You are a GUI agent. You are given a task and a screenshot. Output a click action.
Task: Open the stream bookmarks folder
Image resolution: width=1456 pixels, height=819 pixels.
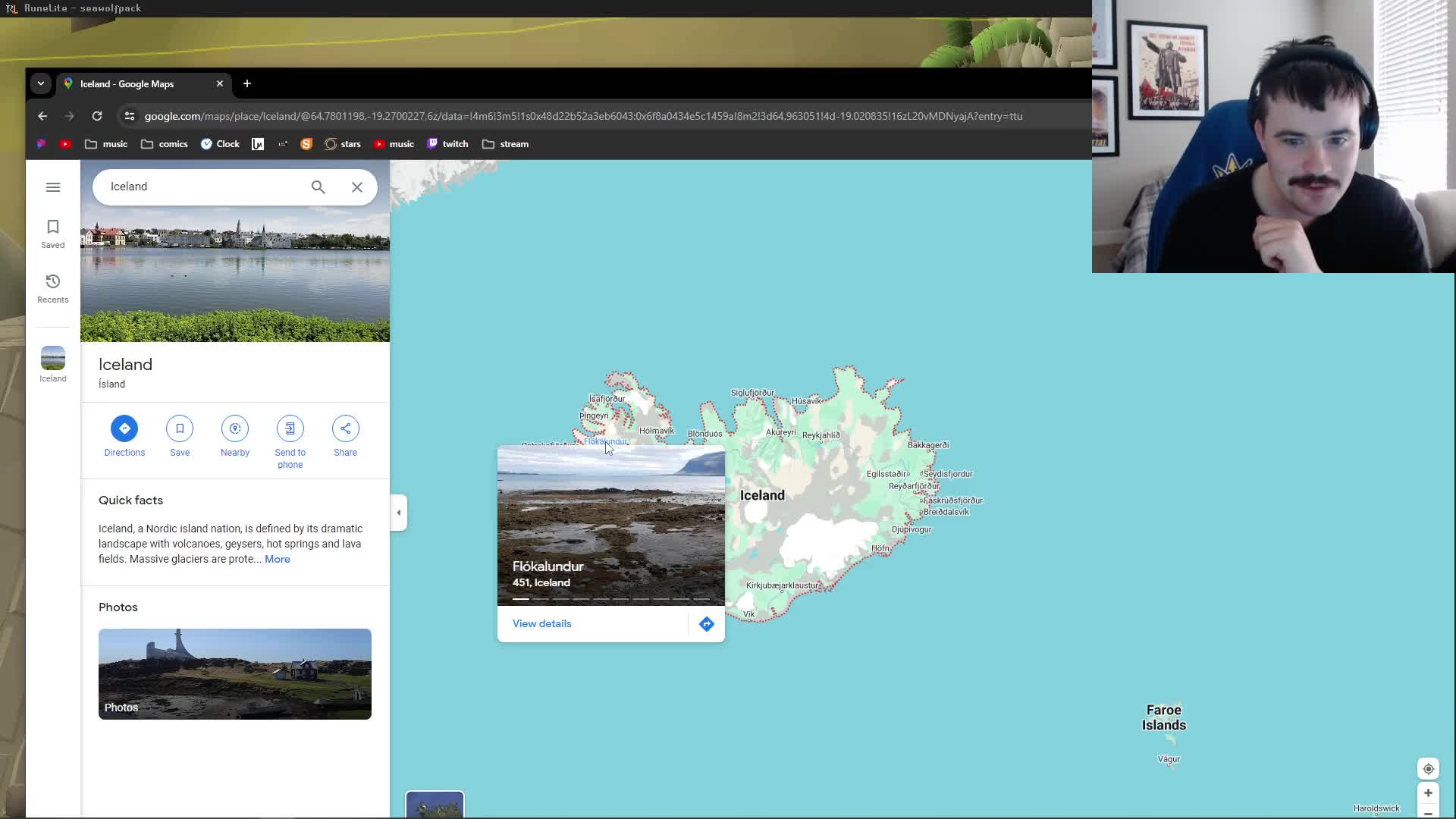tap(506, 144)
